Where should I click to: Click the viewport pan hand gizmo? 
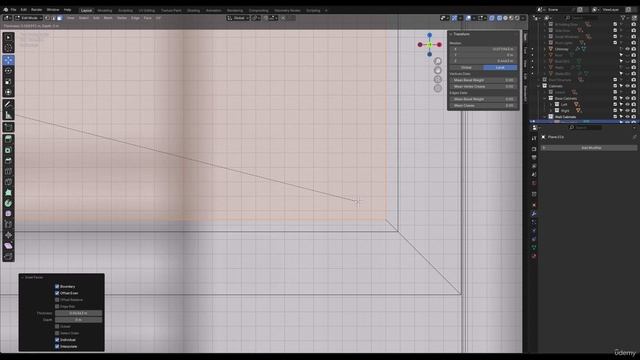point(438,70)
